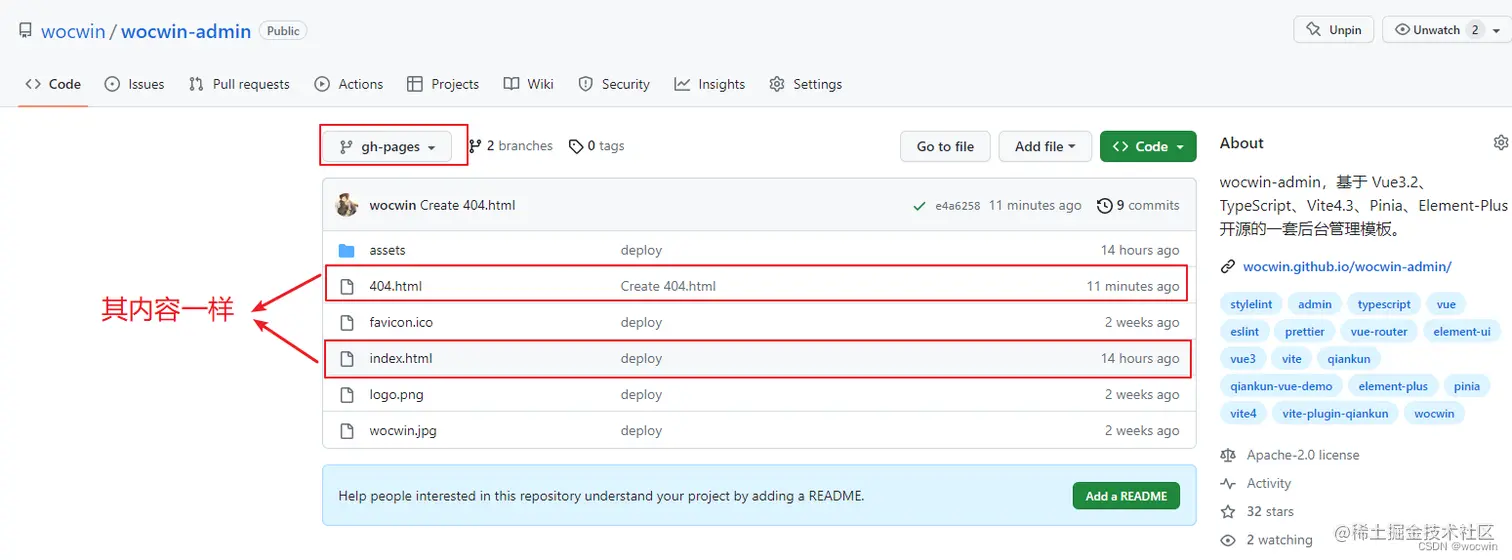Open the Create 404.html commit message

(x=467, y=205)
